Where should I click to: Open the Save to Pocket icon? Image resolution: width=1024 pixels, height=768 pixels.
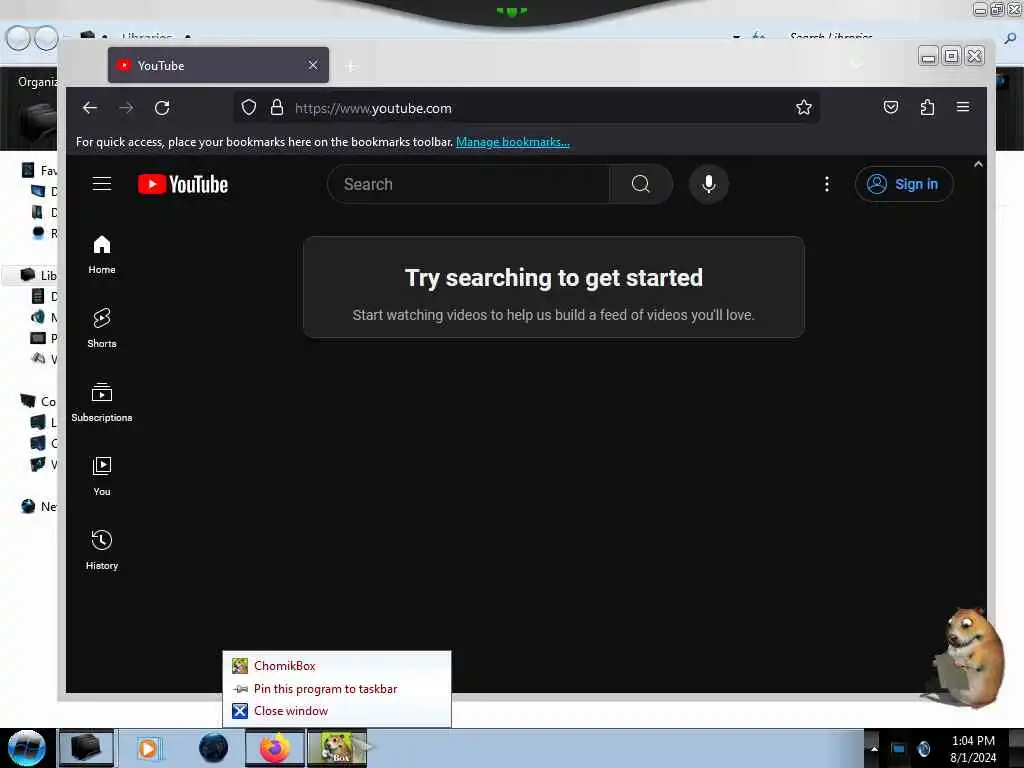(891, 107)
